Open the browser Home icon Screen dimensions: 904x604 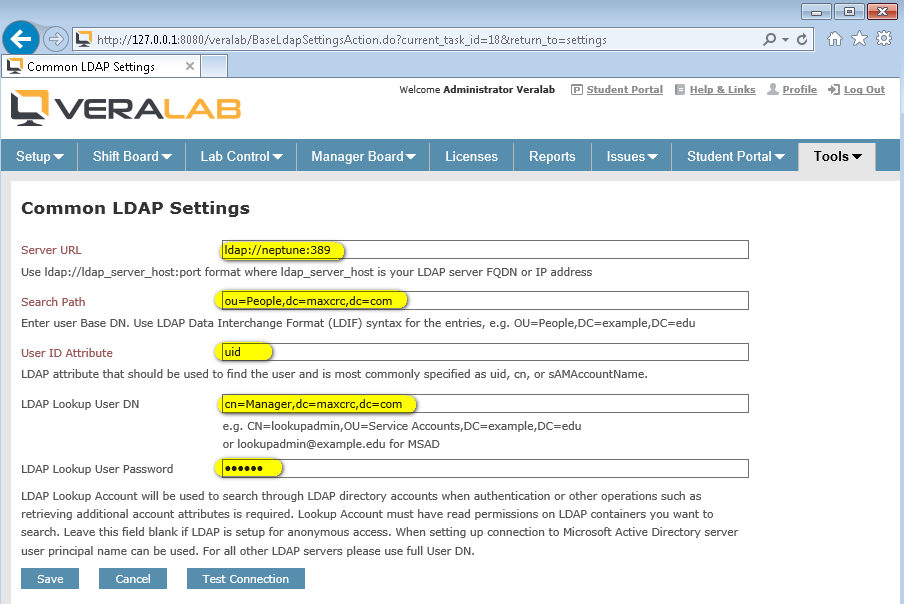(834, 39)
